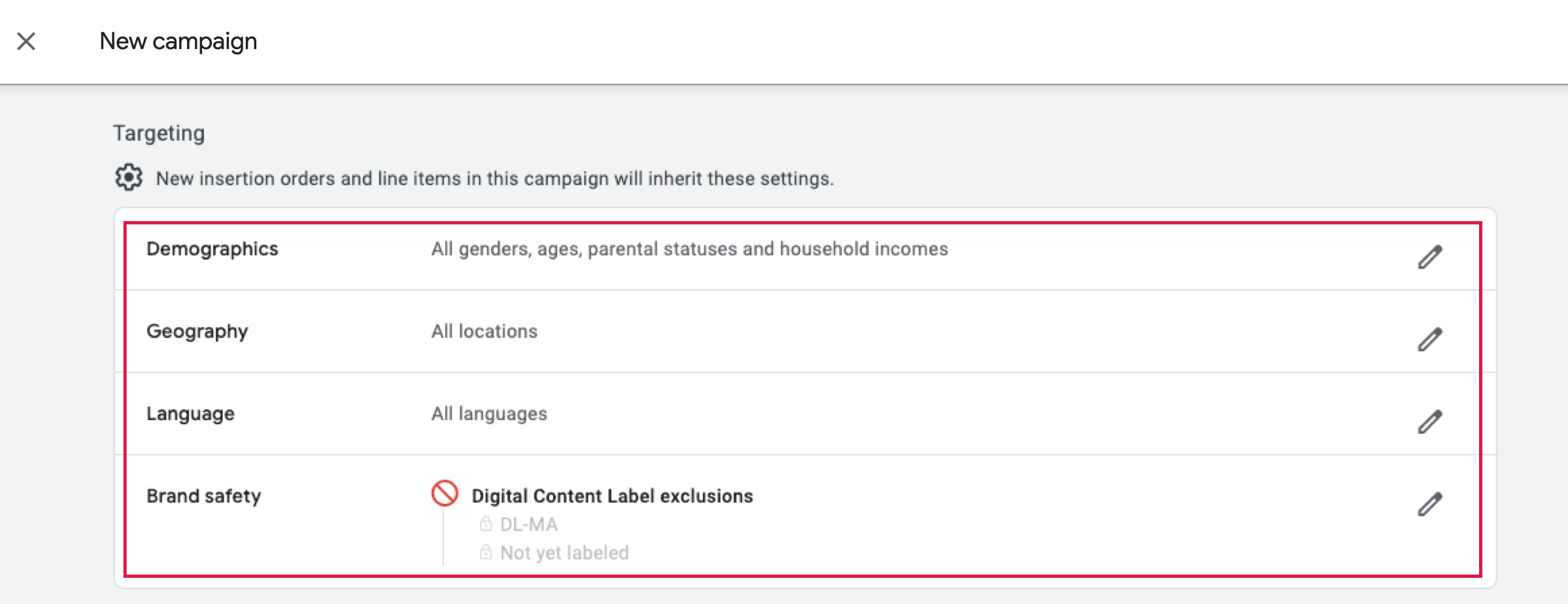The image size is (1568, 604).
Task: Select the Brand safety row label
Action: pyautogui.click(x=203, y=496)
